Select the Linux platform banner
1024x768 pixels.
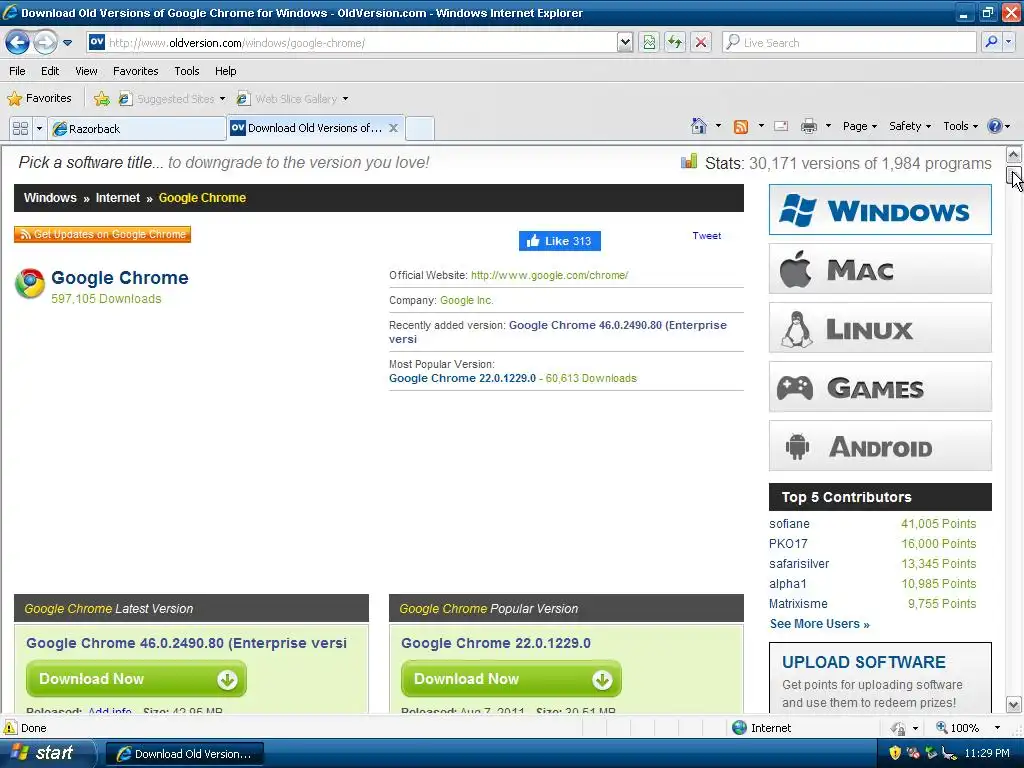[880, 328]
